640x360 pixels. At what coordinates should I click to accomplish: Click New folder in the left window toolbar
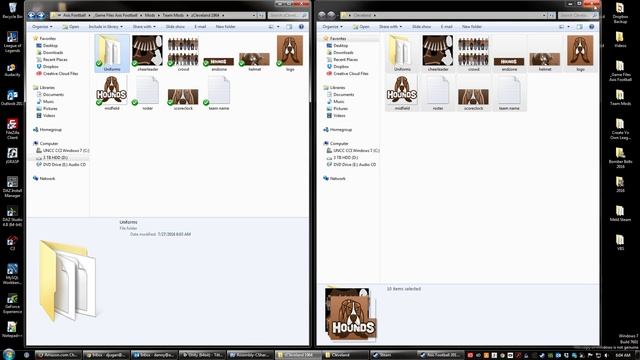coord(225,27)
